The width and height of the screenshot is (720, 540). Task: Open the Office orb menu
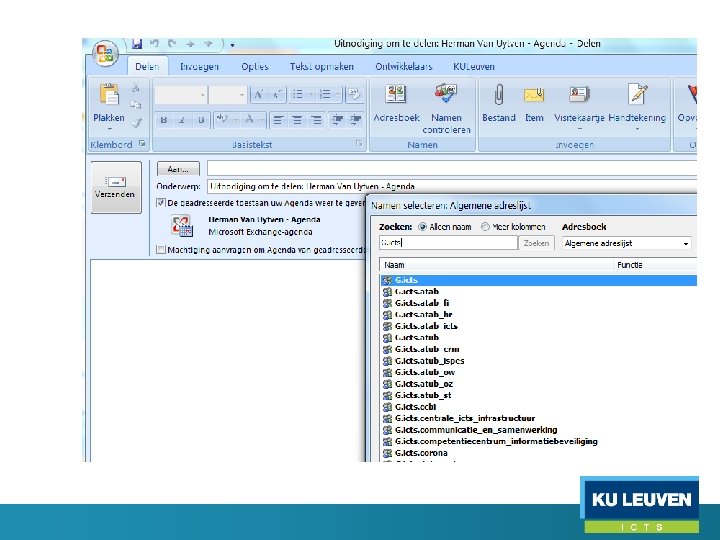[105, 53]
